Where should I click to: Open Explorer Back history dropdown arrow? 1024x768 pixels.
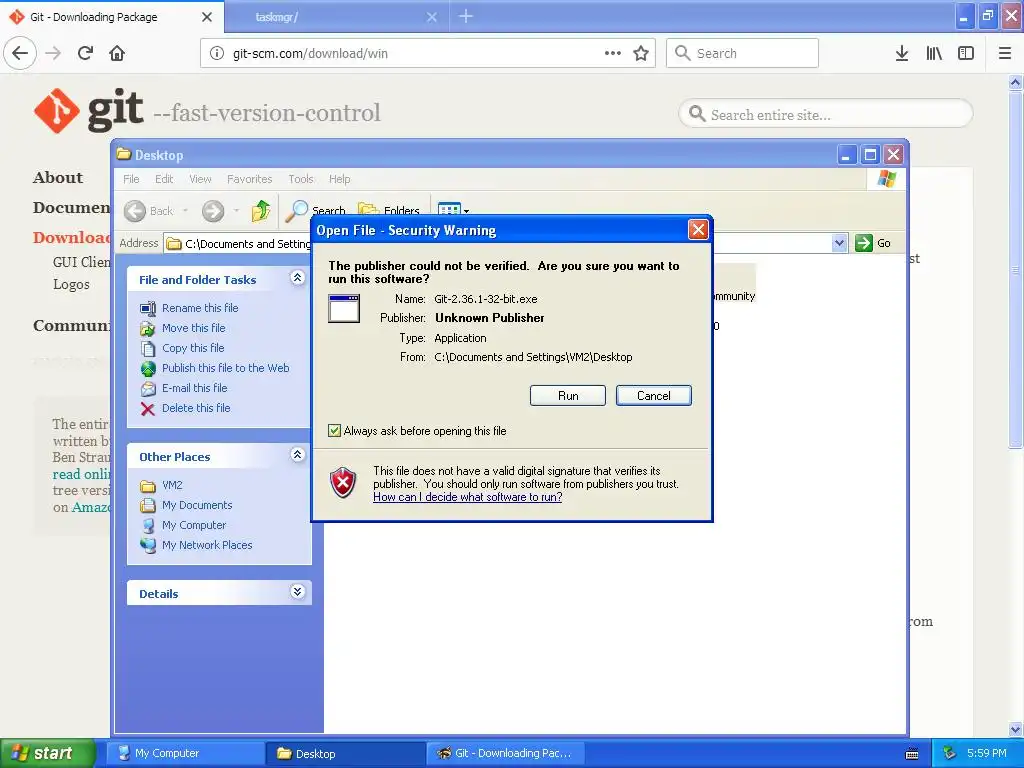click(185, 211)
